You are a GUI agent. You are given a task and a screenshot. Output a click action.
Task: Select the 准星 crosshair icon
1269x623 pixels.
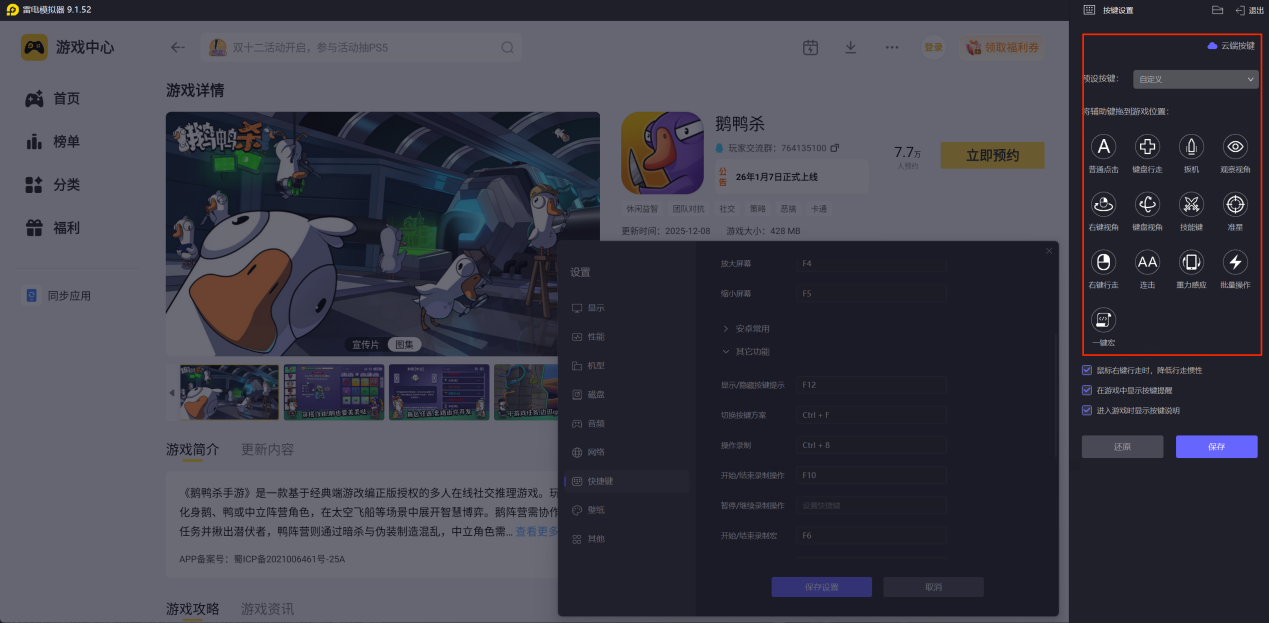click(x=1236, y=205)
